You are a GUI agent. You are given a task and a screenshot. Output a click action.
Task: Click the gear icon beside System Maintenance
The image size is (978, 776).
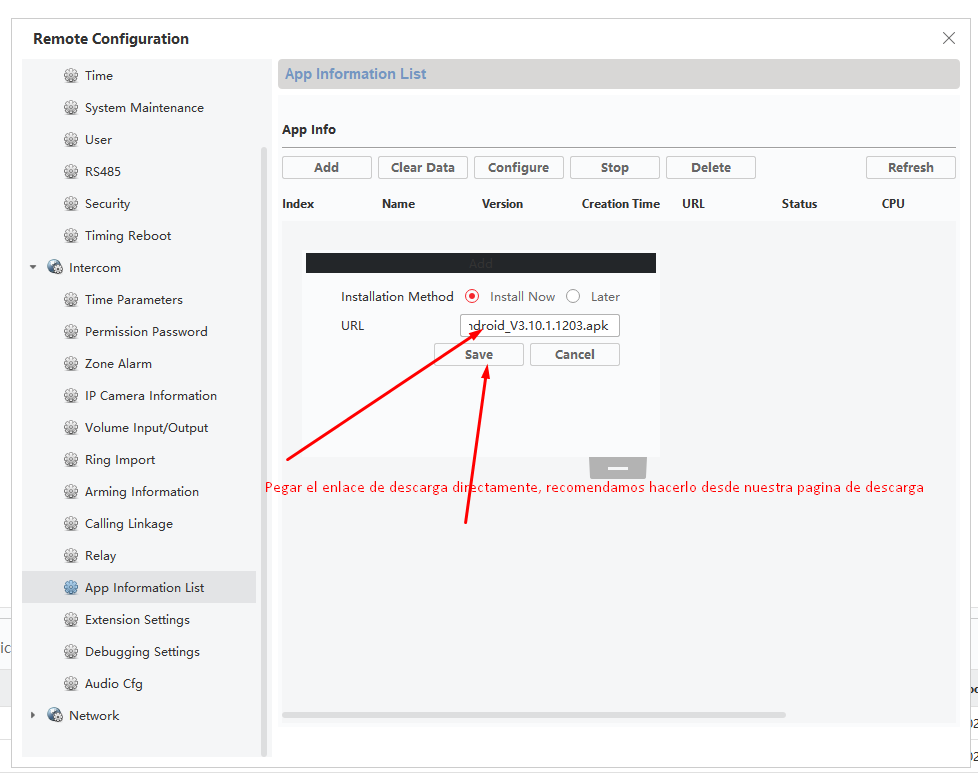coord(71,107)
